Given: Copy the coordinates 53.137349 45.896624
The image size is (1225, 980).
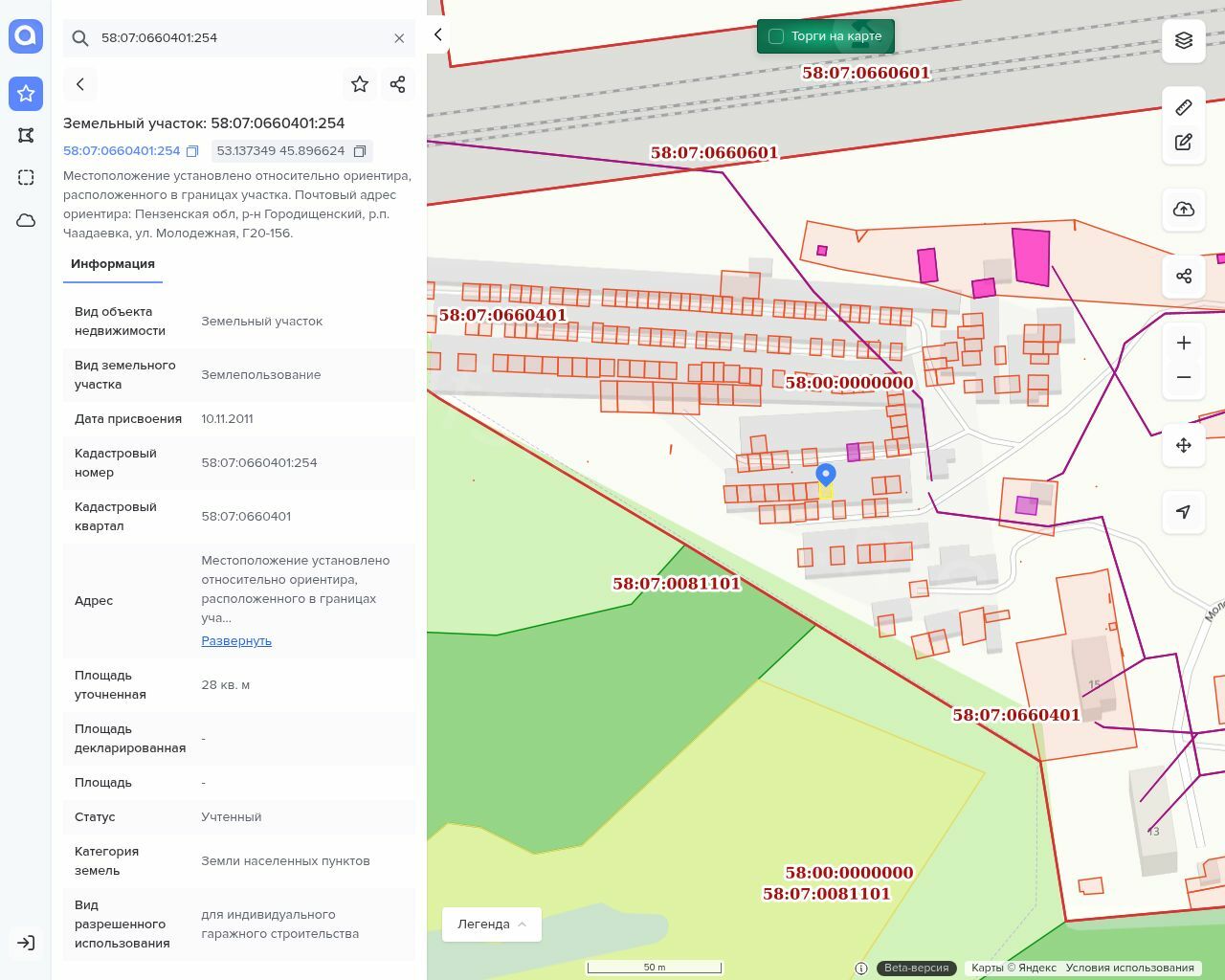Looking at the screenshot, I should [360, 151].
